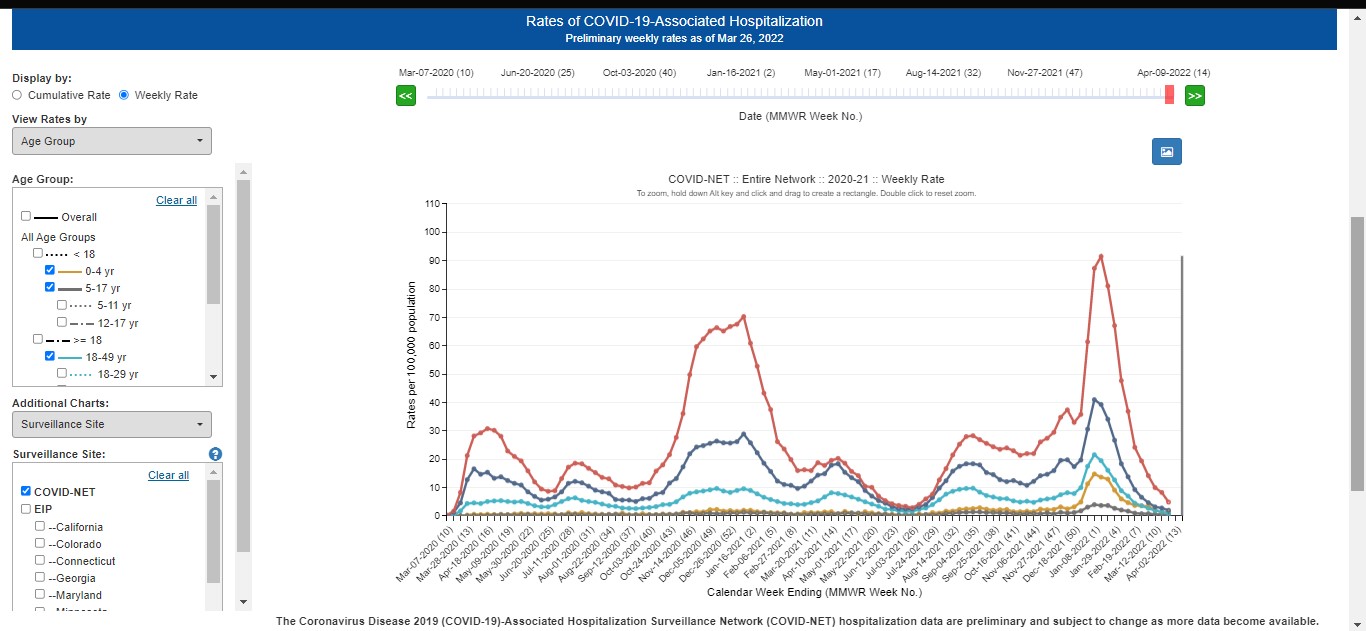Select the Weekly Rate radio button
1366x631 pixels.
click(x=124, y=95)
